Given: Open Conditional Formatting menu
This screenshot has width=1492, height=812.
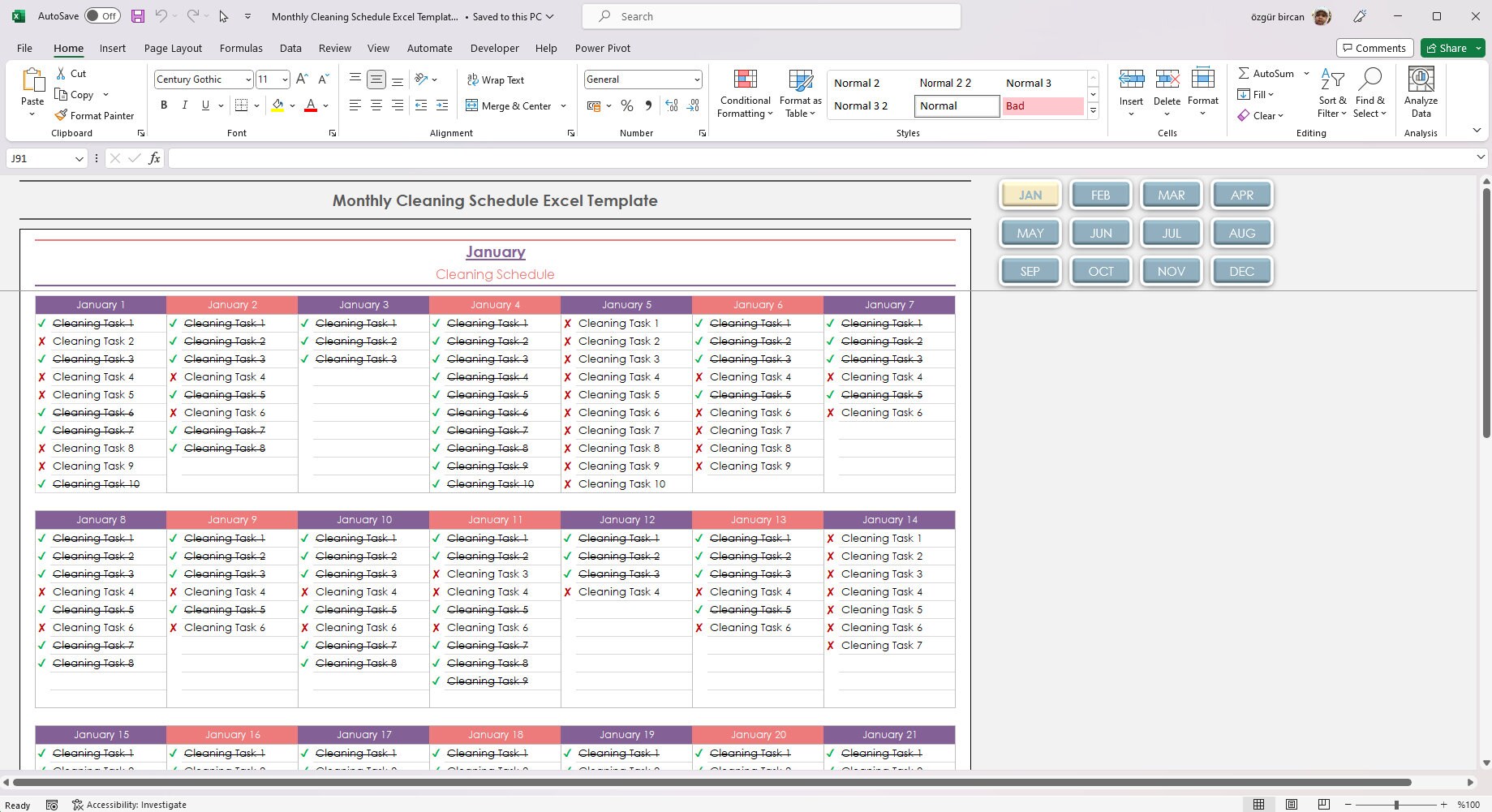Looking at the screenshot, I should [x=745, y=94].
